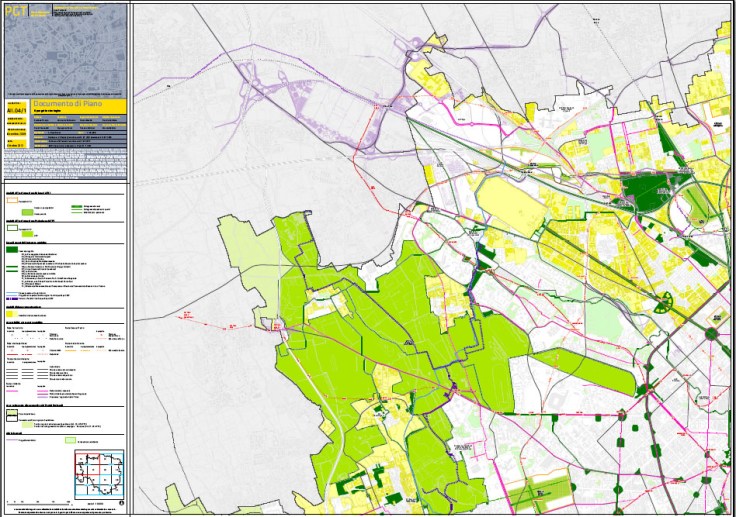The image size is (736, 517).
Task: Click the north arrow symbol beside the scale bar
Action: (122, 502)
